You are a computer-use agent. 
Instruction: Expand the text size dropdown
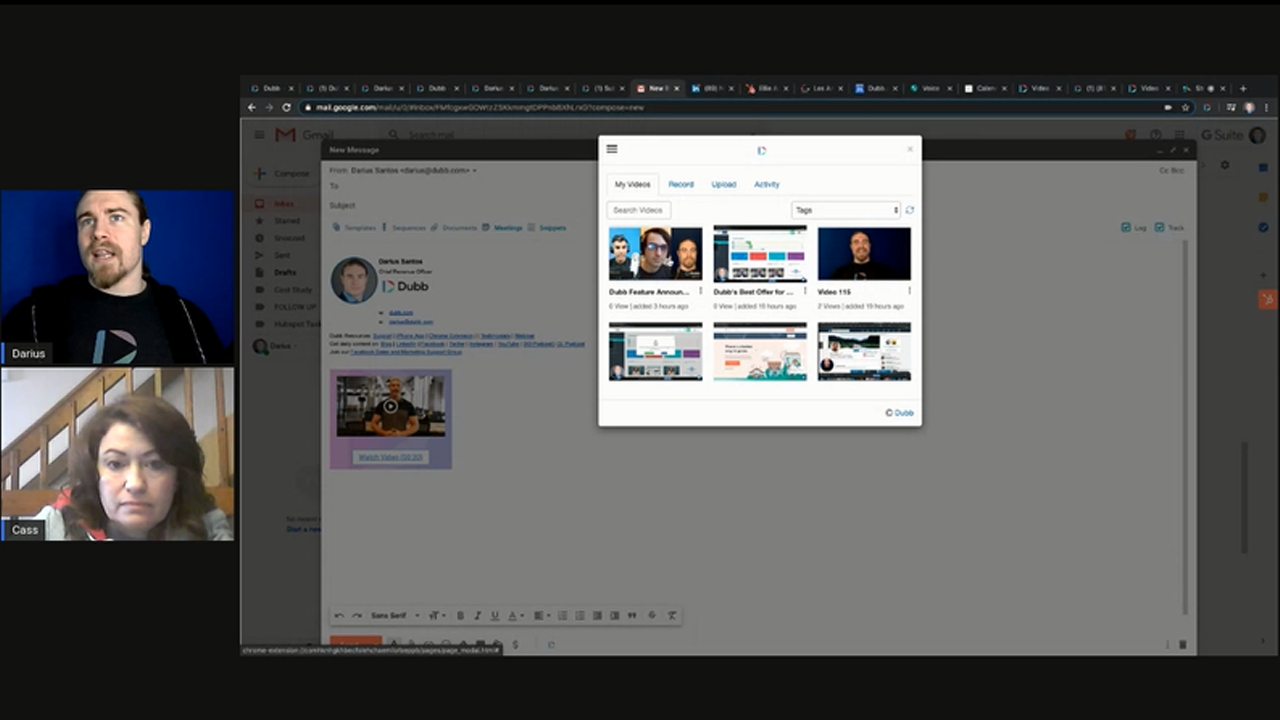437,616
